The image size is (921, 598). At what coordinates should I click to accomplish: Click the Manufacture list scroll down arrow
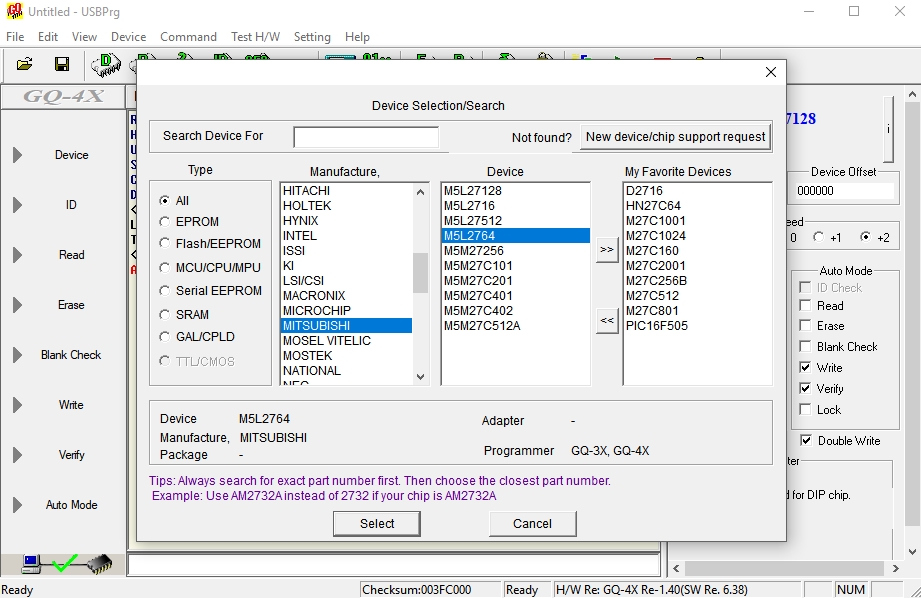[420, 377]
